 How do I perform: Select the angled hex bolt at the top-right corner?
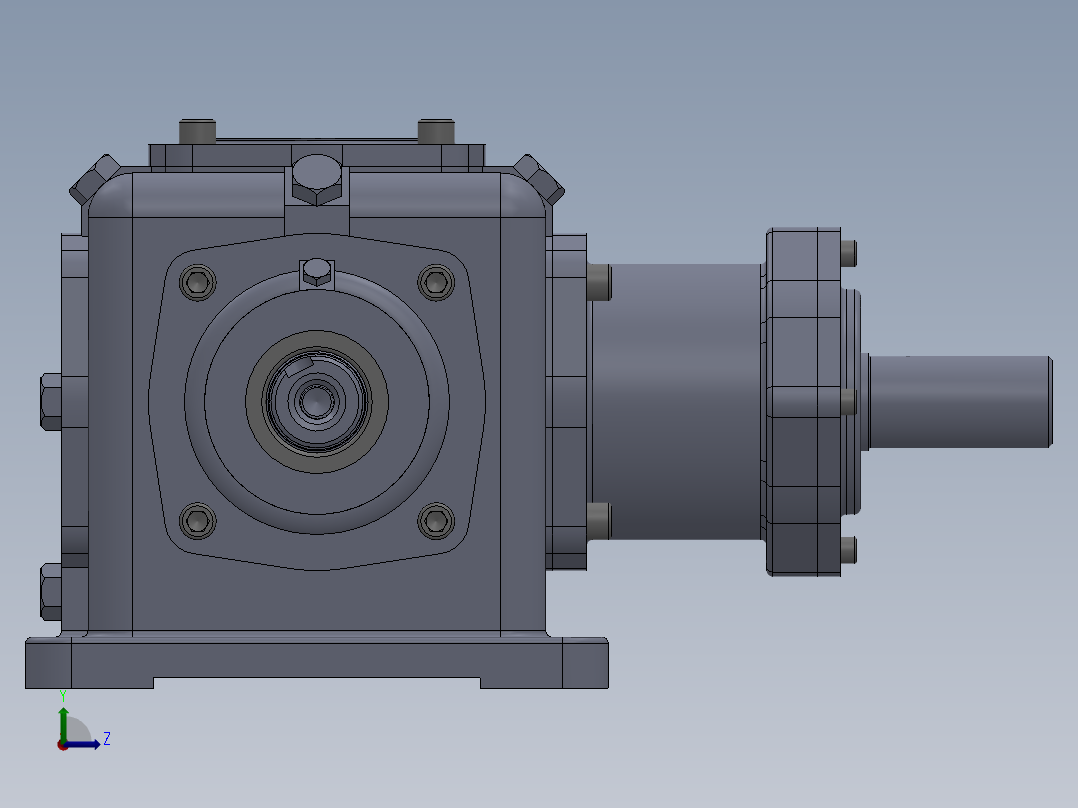[x=540, y=178]
